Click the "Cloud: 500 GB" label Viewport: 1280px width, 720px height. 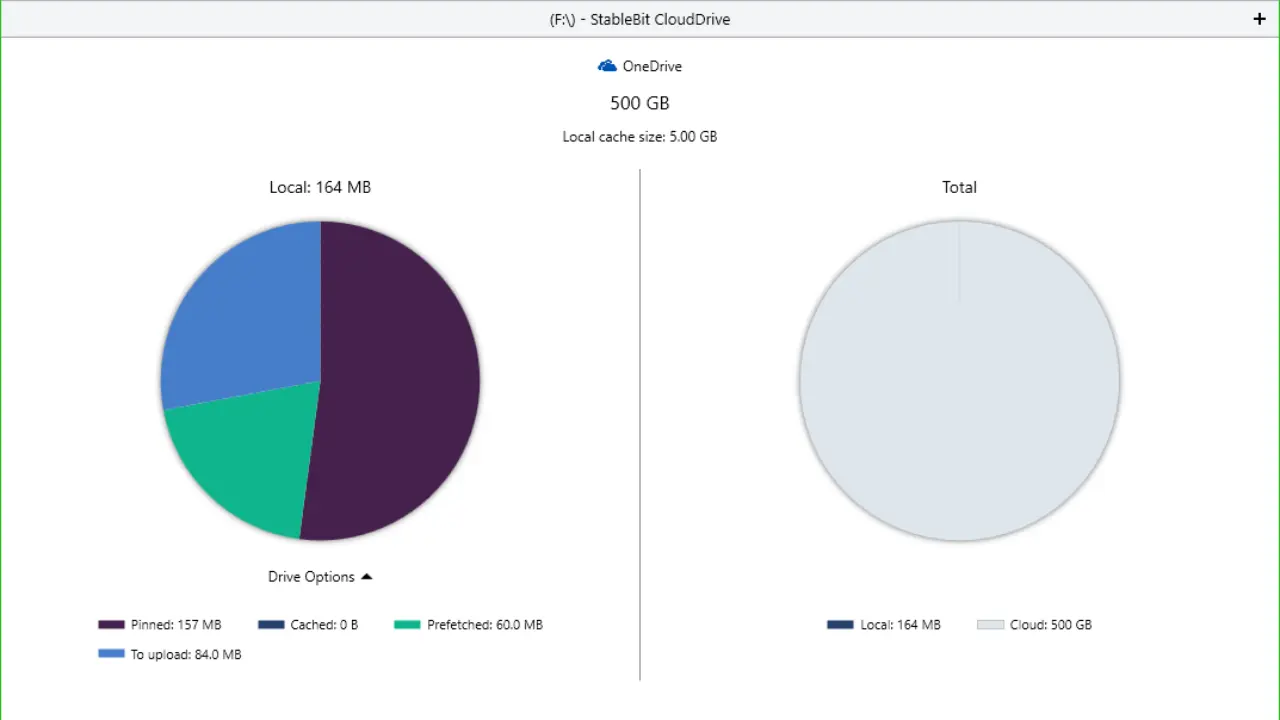tap(1051, 625)
